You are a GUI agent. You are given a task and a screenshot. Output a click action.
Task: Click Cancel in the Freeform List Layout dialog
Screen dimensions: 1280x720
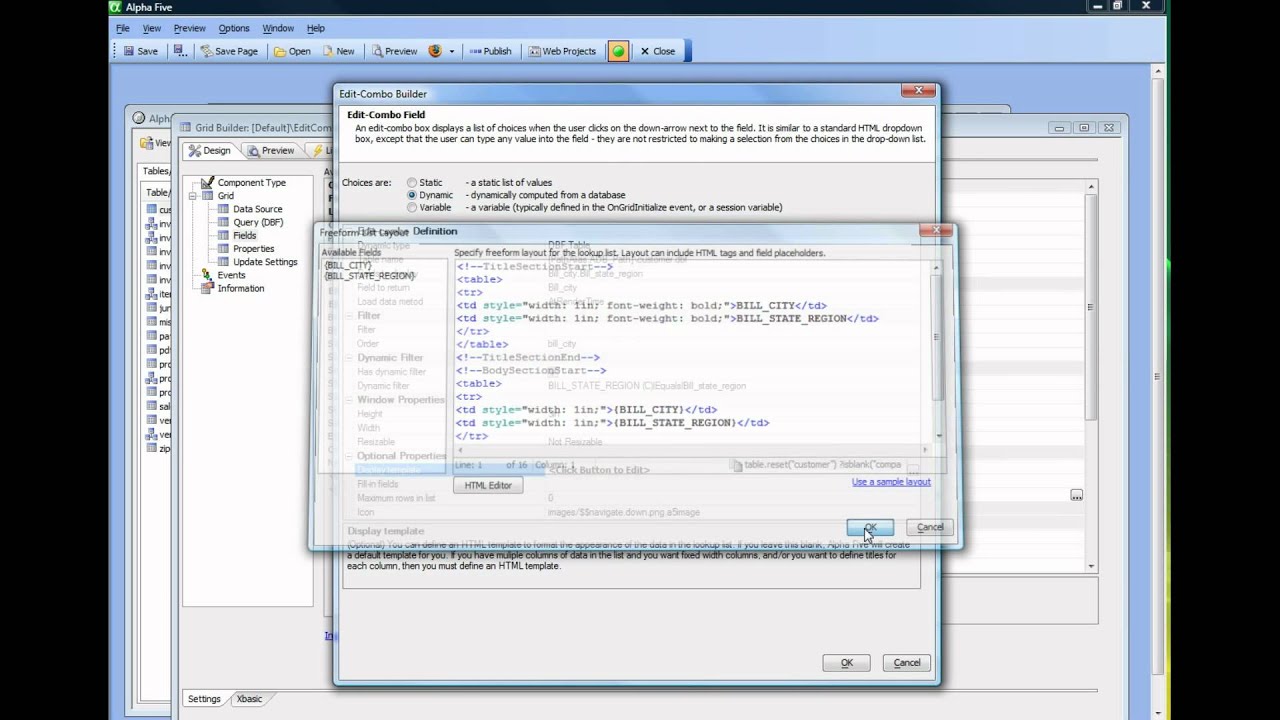(930, 527)
